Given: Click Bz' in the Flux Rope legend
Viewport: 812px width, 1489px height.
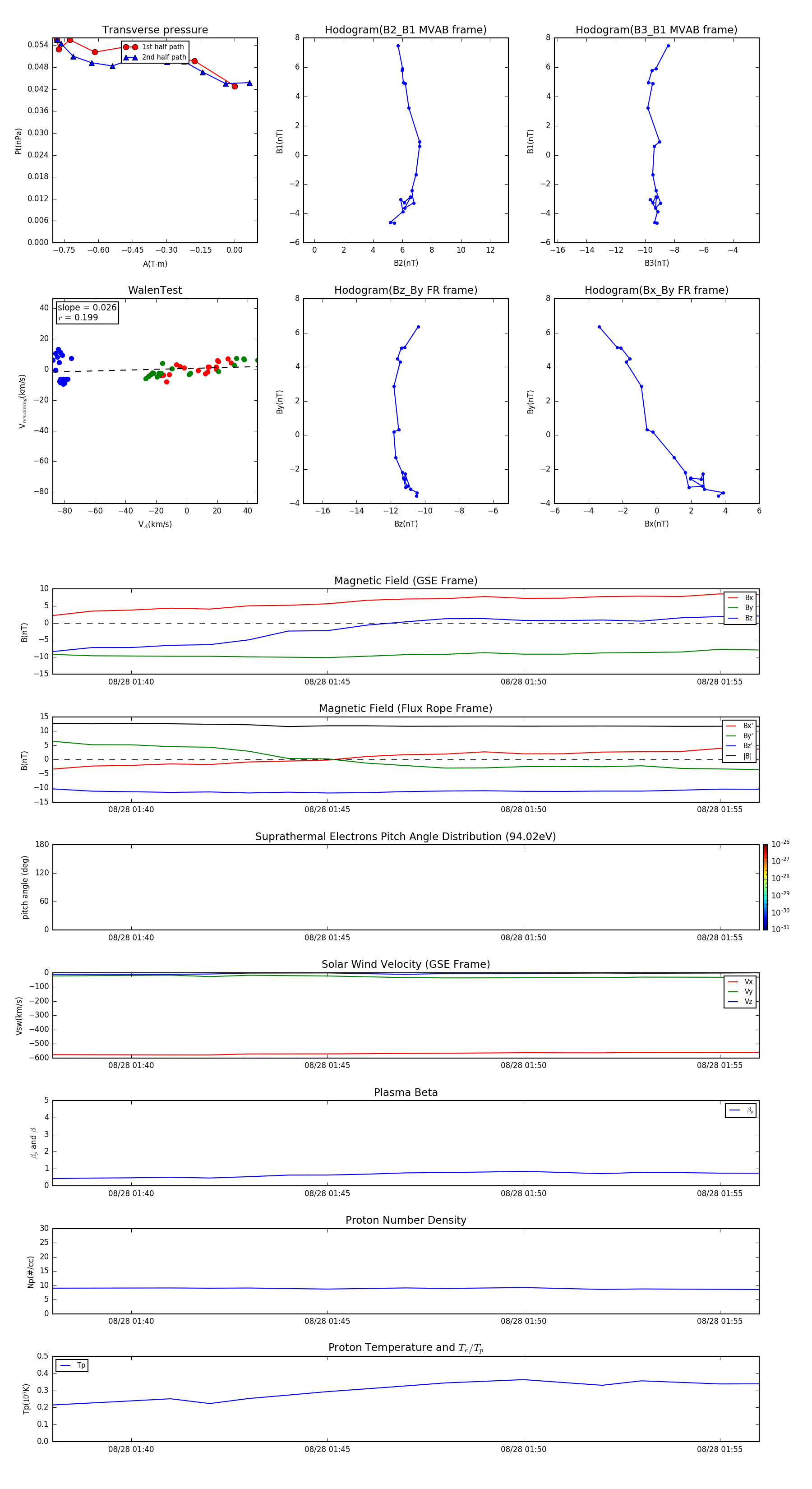Looking at the screenshot, I should click(x=748, y=746).
